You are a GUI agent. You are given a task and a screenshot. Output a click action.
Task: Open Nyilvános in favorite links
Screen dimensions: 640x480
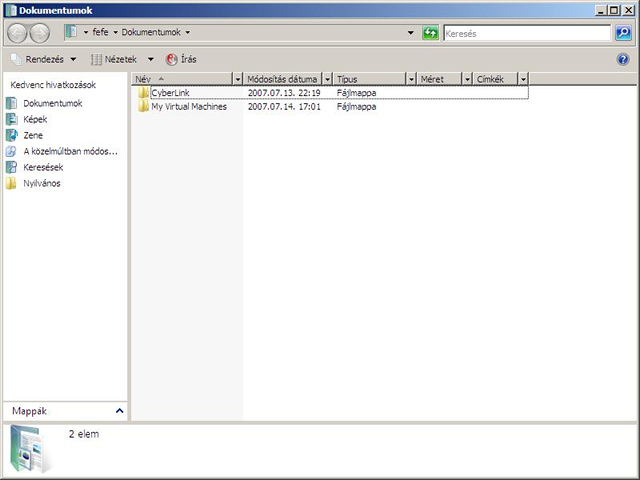[42, 183]
